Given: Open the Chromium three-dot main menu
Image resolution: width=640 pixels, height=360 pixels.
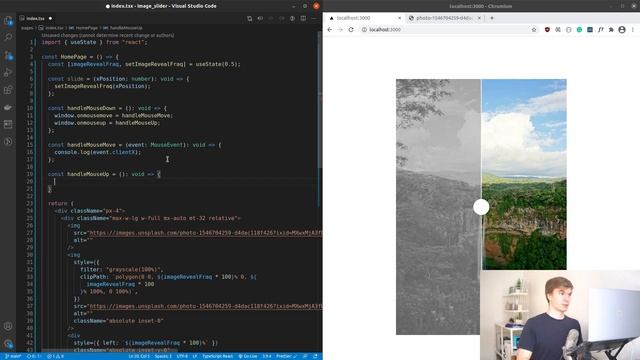Looking at the screenshot, I should pos(633,29).
